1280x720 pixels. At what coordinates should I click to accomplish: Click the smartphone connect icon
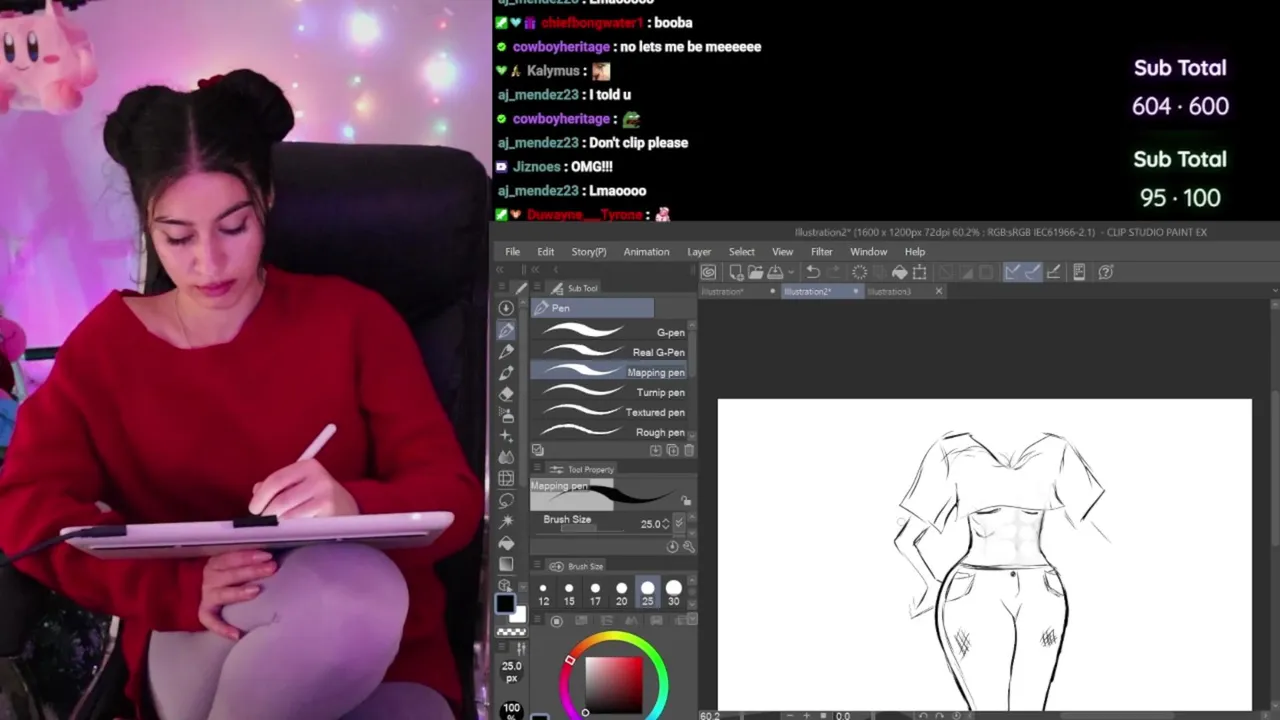tap(1079, 272)
